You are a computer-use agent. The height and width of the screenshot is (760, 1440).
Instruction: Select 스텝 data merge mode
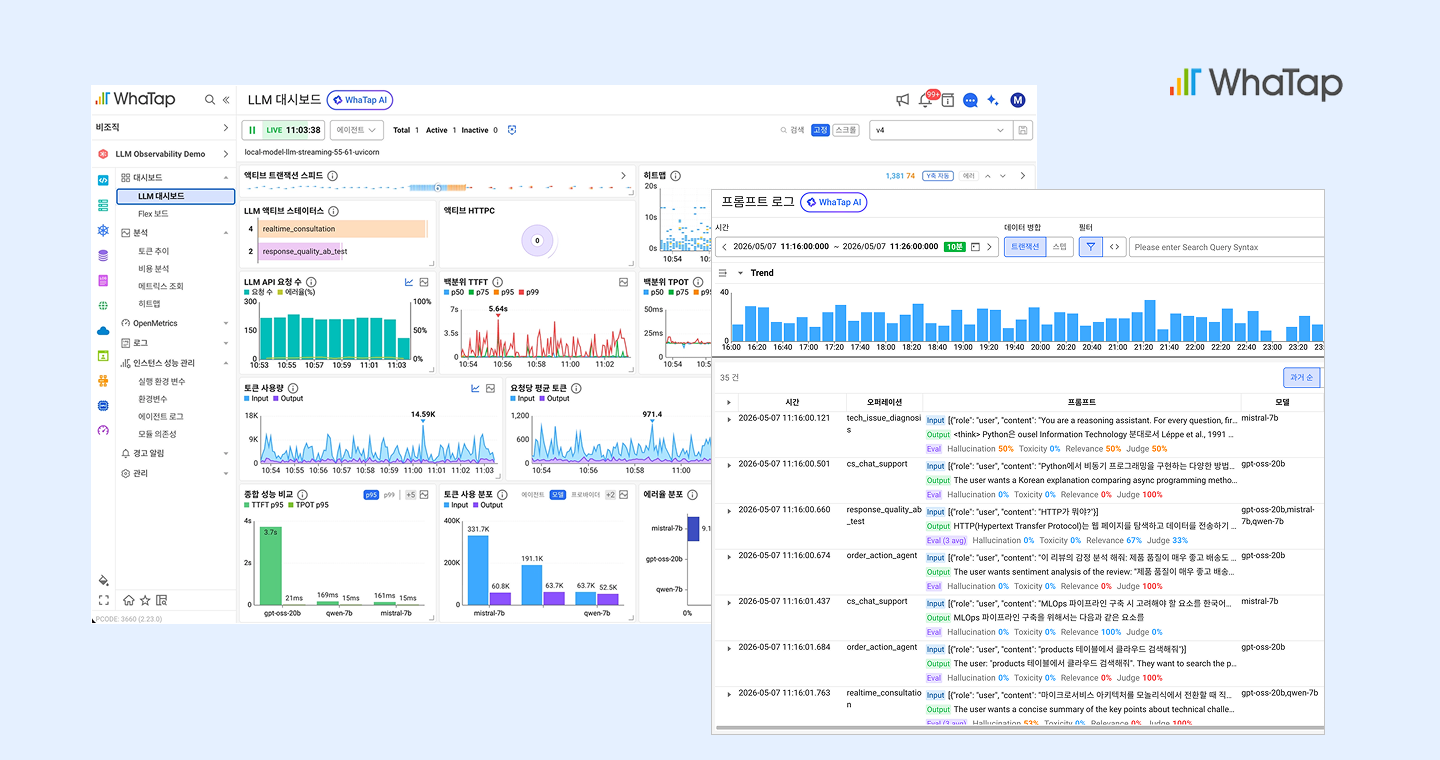click(x=1059, y=247)
